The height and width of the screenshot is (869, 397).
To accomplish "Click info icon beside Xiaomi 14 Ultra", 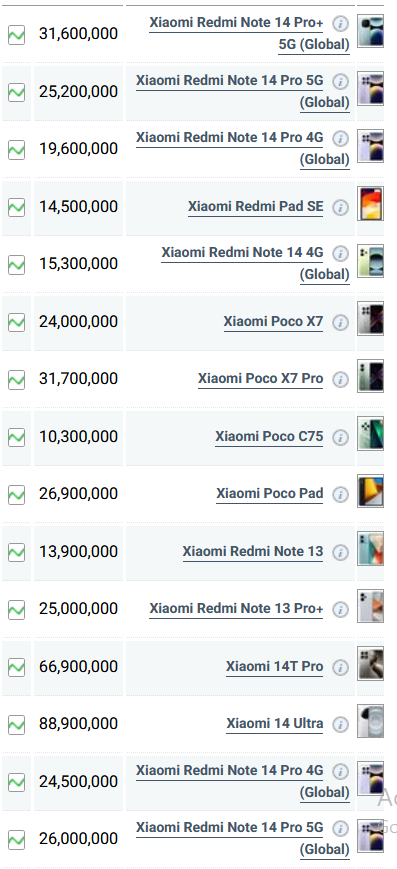I will [340, 724].
